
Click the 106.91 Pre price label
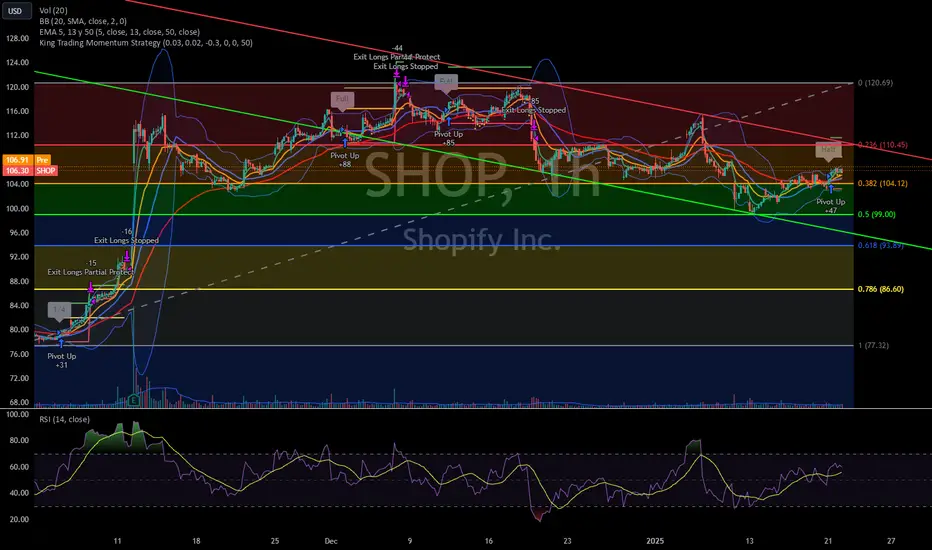click(x=27, y=160)
